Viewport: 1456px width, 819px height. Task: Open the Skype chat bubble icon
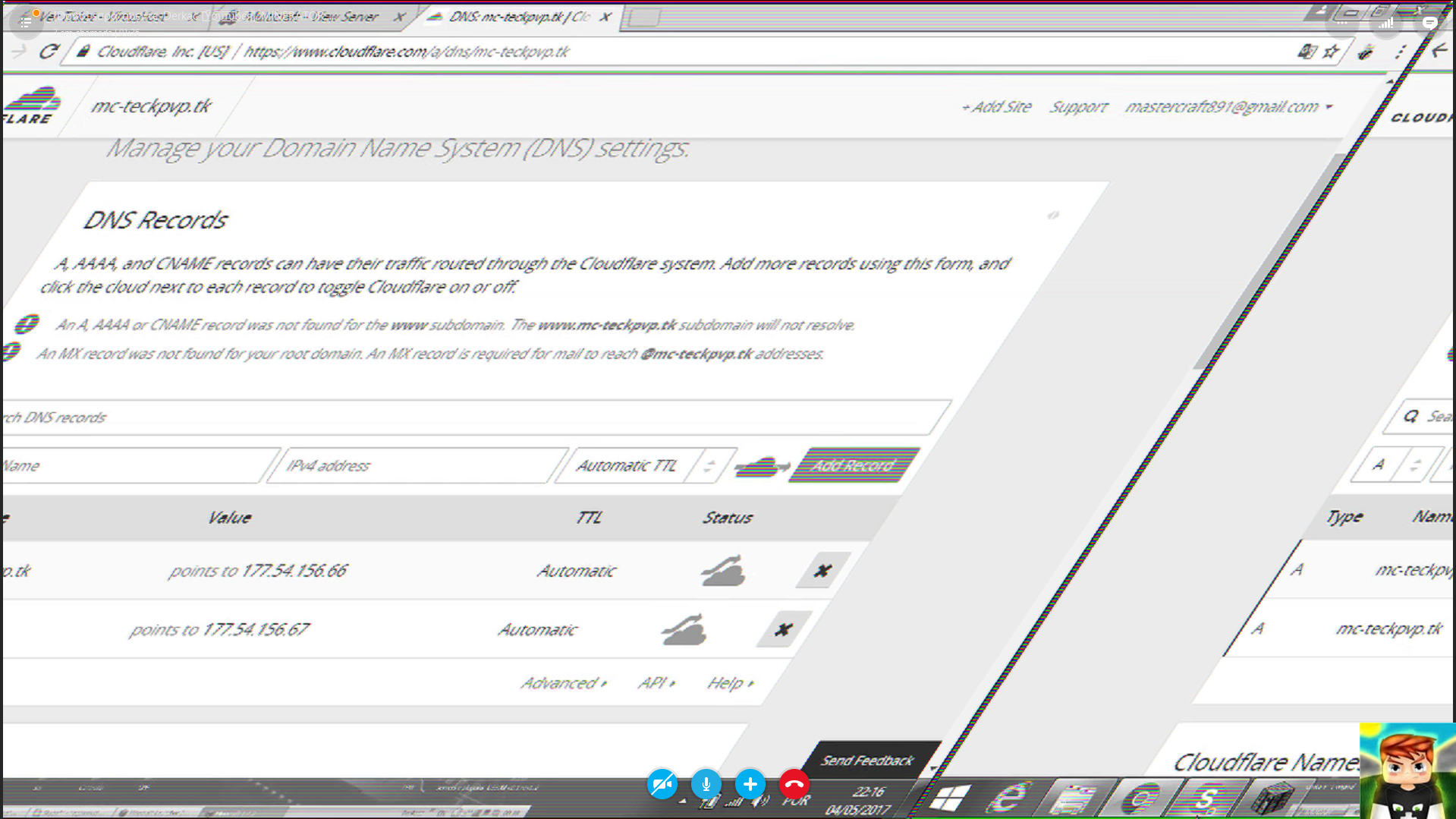(x=1430, y=23)
